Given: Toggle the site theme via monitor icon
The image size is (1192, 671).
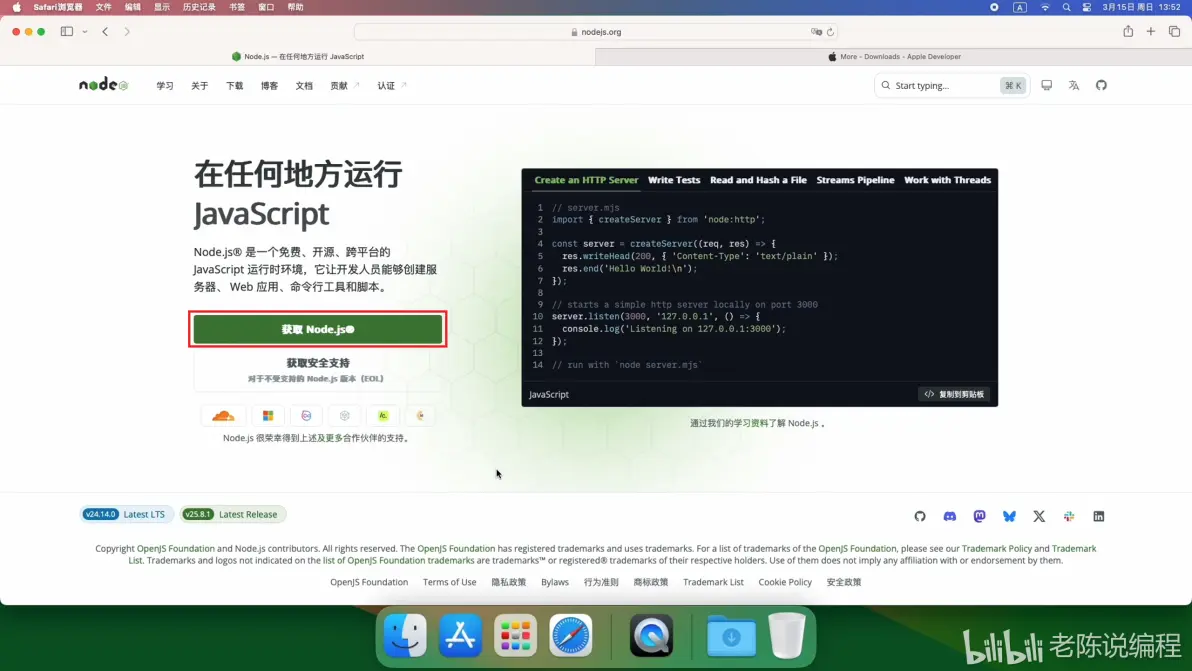Looking at the screenshot, I should point(1046,85).
